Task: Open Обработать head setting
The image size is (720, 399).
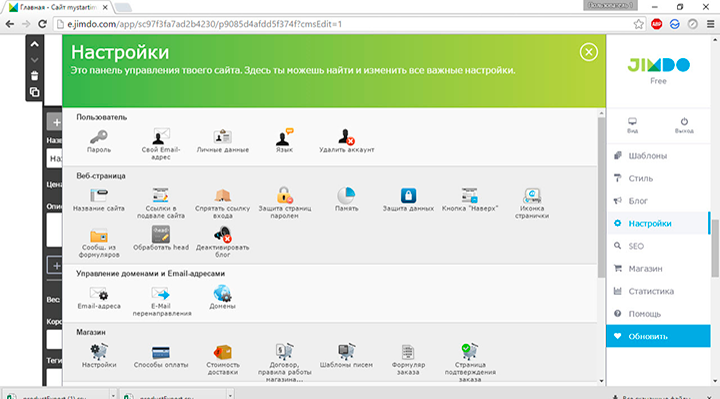Action: pyautogui.click(x=161, y=238)
